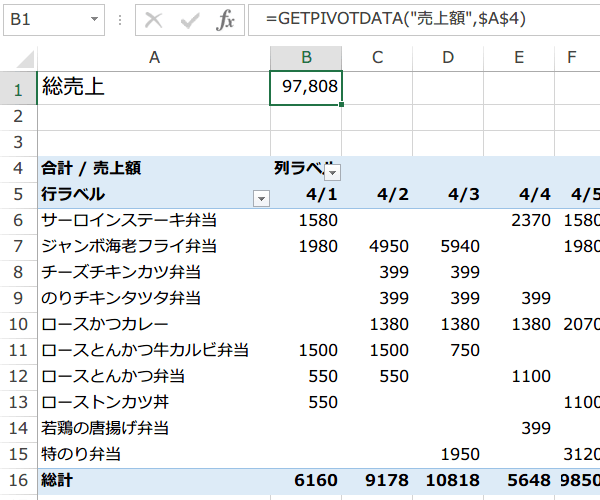Click cell B1 showing 97,808
This screenshot has width=600, height=500.
306,88
